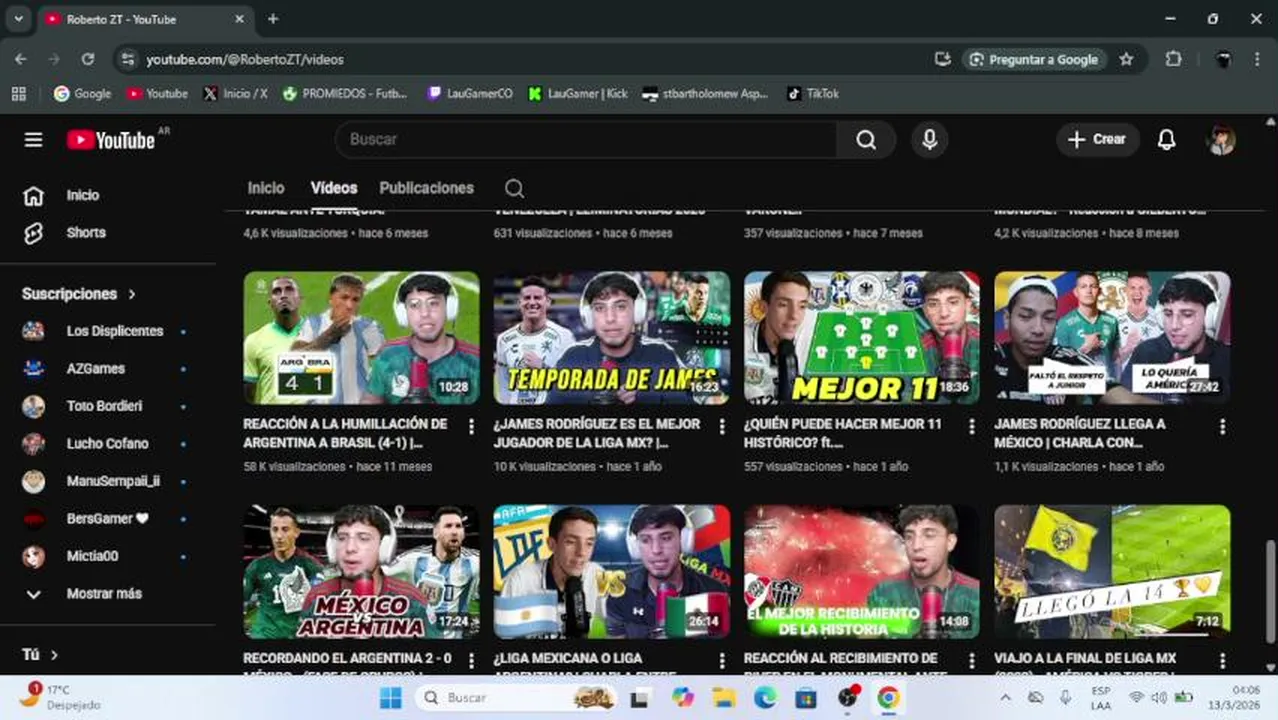Switch to Inicio channel tab

pyautogui.click(x=266, y=188)
